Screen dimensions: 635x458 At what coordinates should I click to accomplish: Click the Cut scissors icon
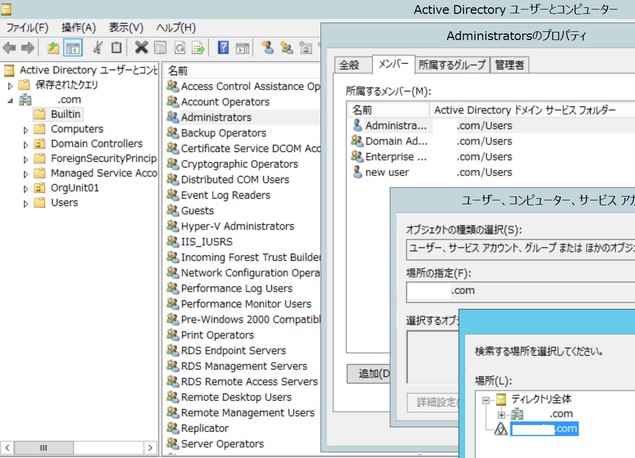tap(97, 48)
